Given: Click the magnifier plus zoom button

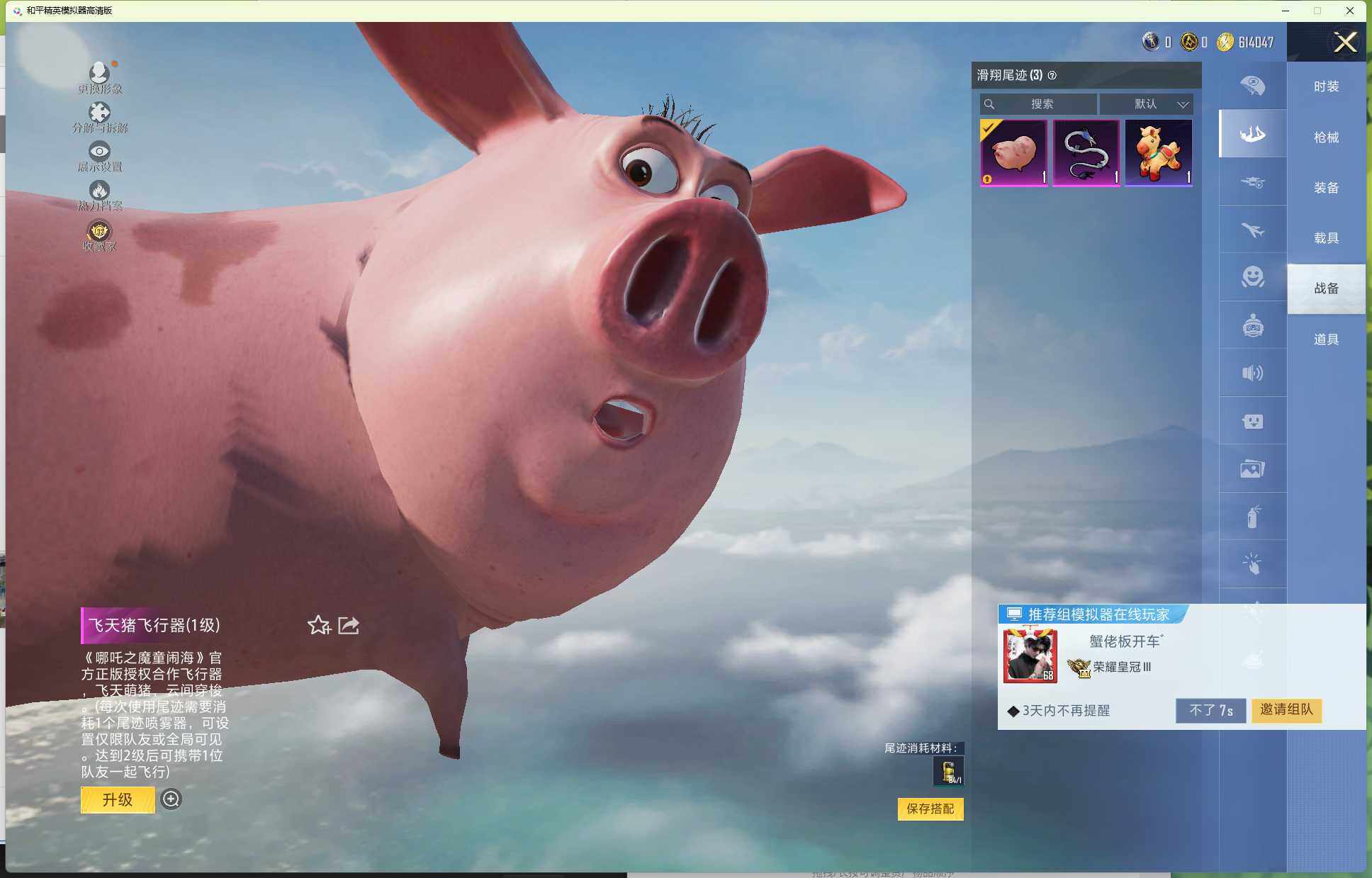Looking at the screenshot, I should (x=171, y=799).
